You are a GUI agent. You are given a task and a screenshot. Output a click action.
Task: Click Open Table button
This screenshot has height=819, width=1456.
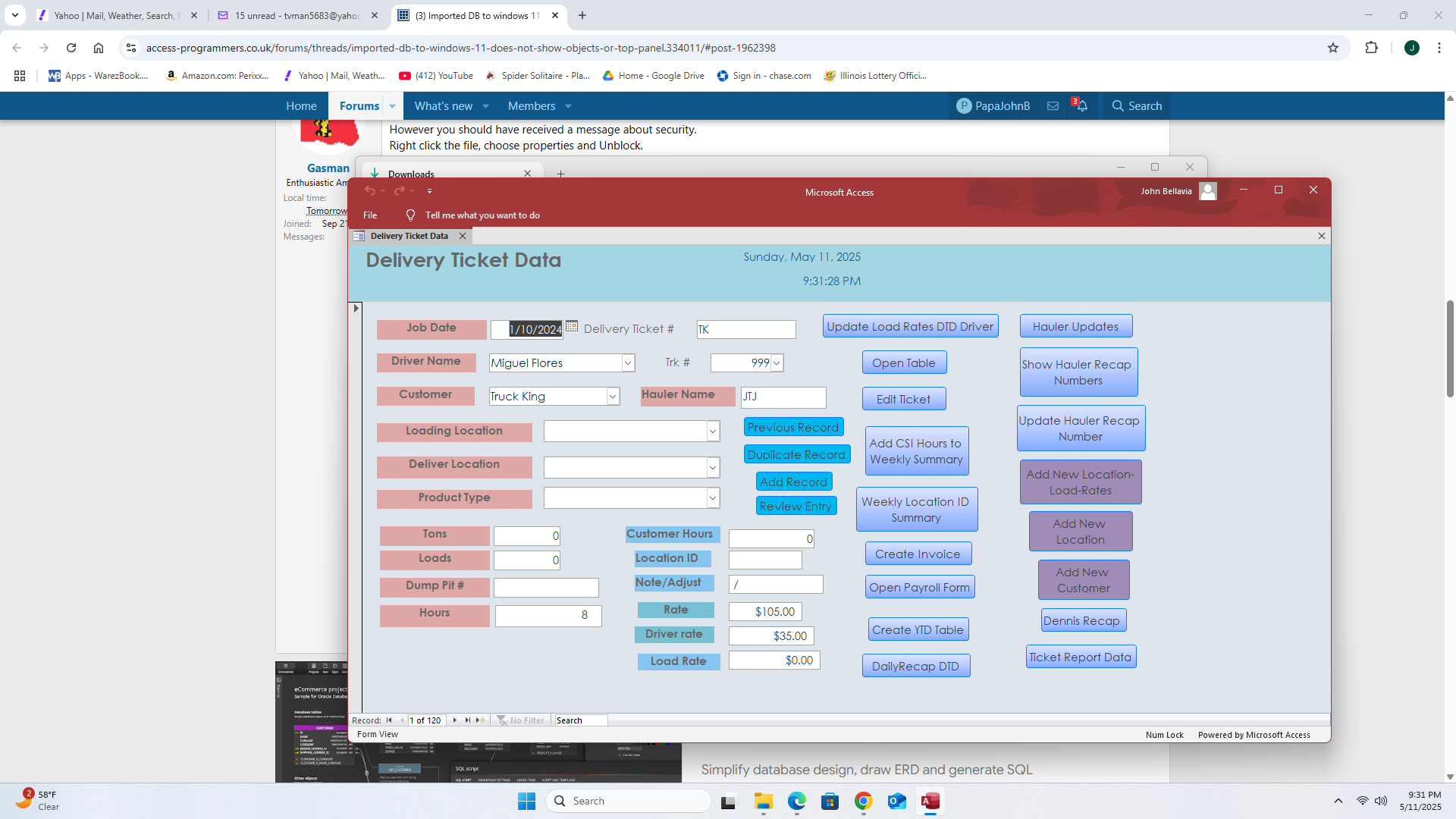tap(904, 362)
